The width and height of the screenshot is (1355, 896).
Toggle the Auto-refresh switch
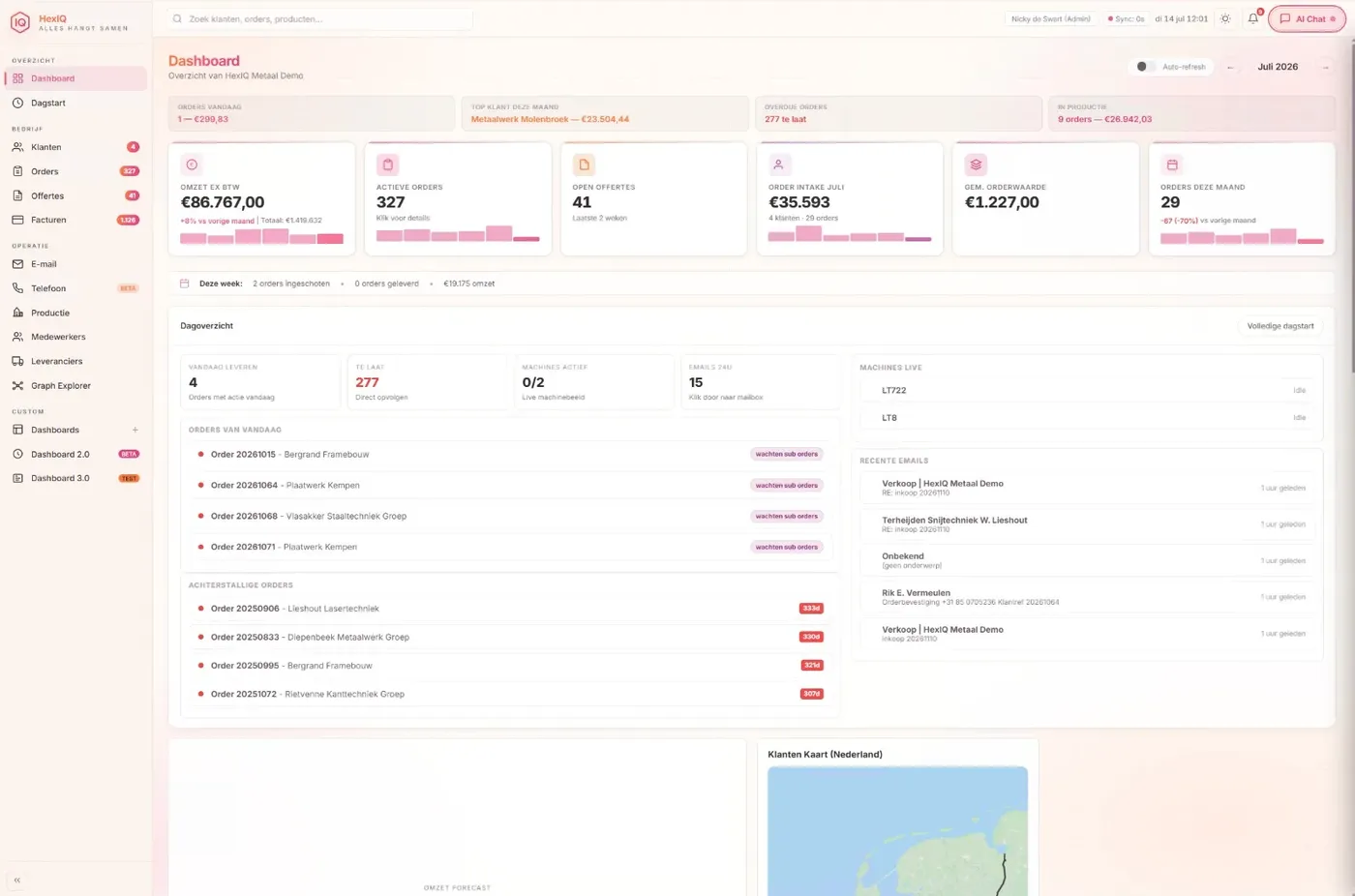(x=1144, y=67)
